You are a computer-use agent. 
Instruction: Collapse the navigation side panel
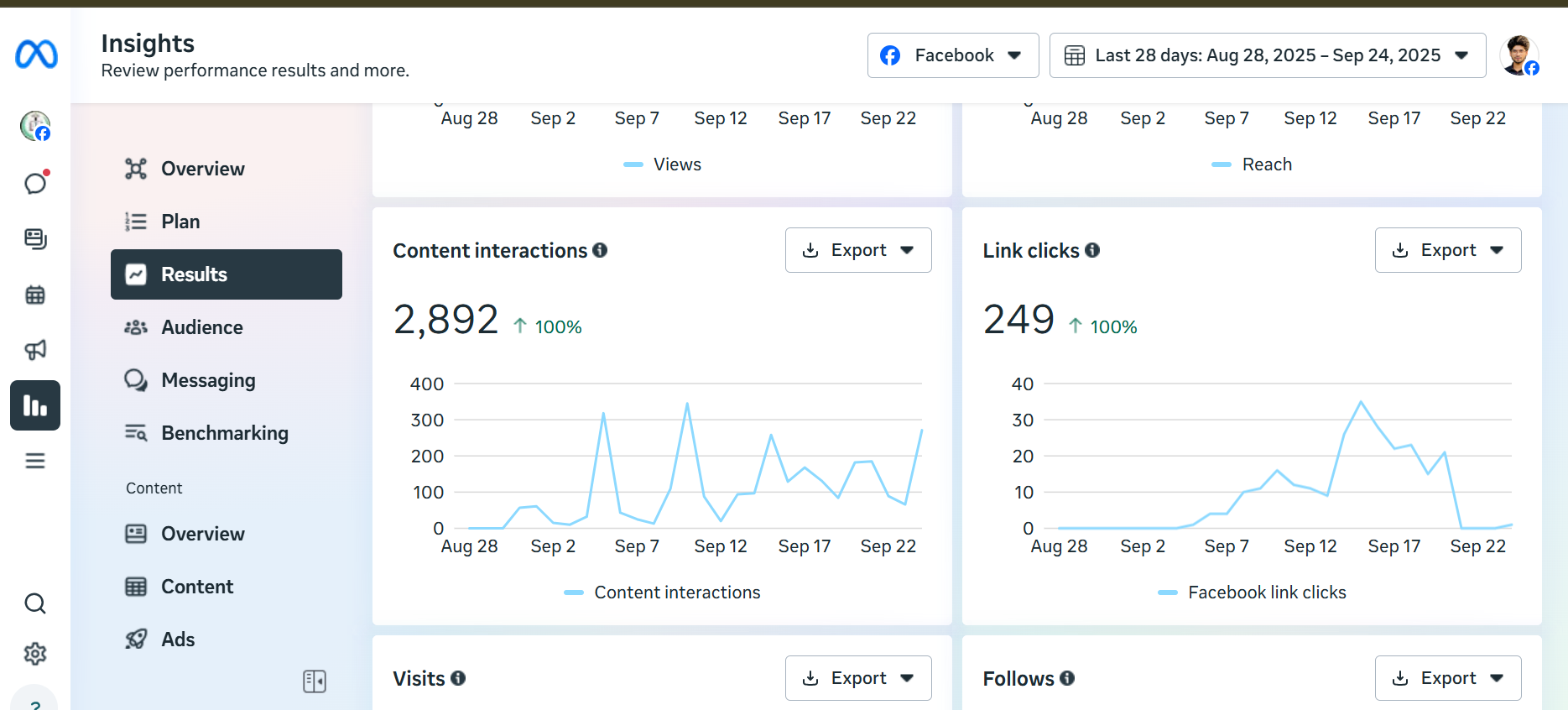coord(315,681)
